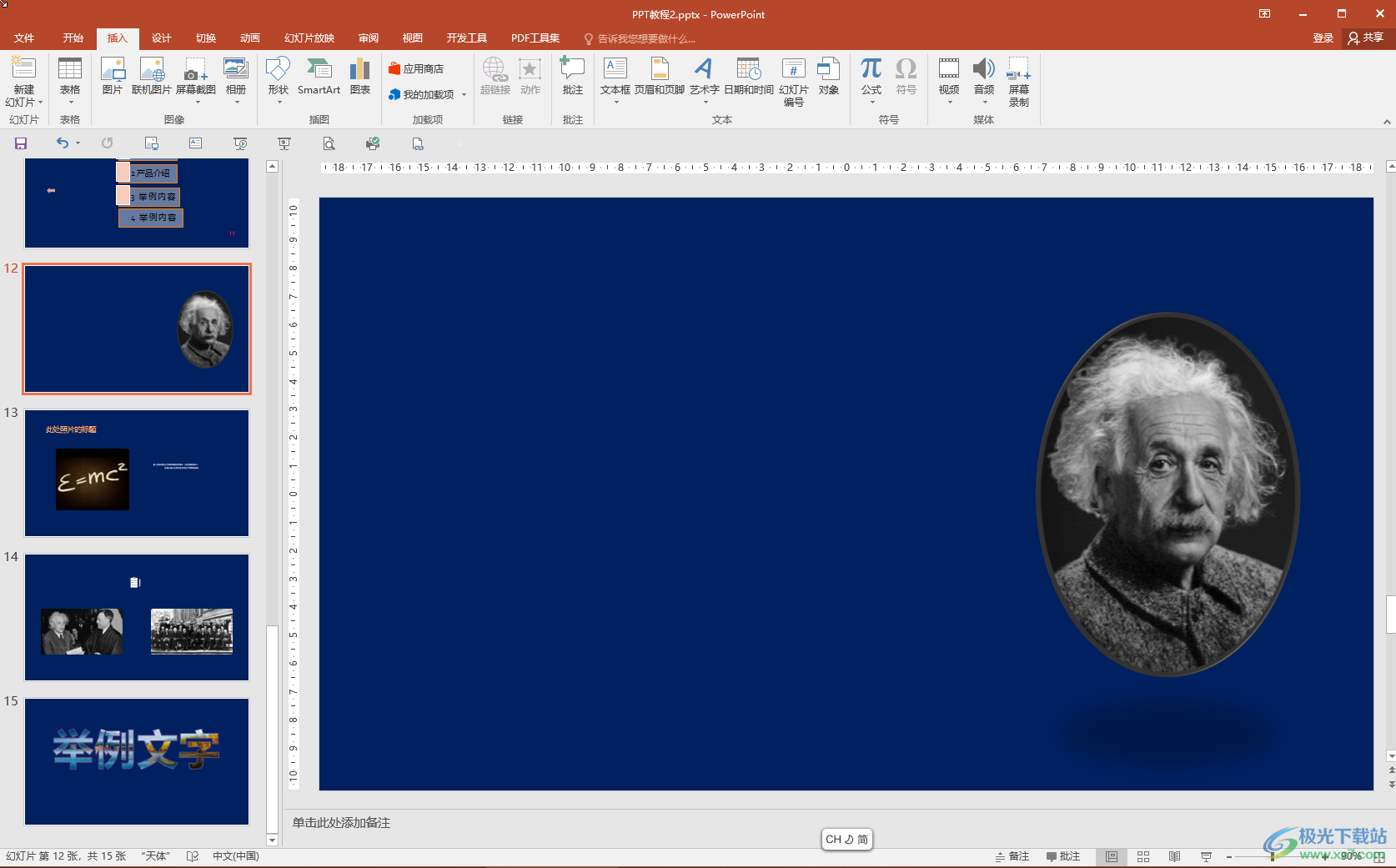Open the Developer (开发工具) tab
1396x868 pixels.
(467, 38)
